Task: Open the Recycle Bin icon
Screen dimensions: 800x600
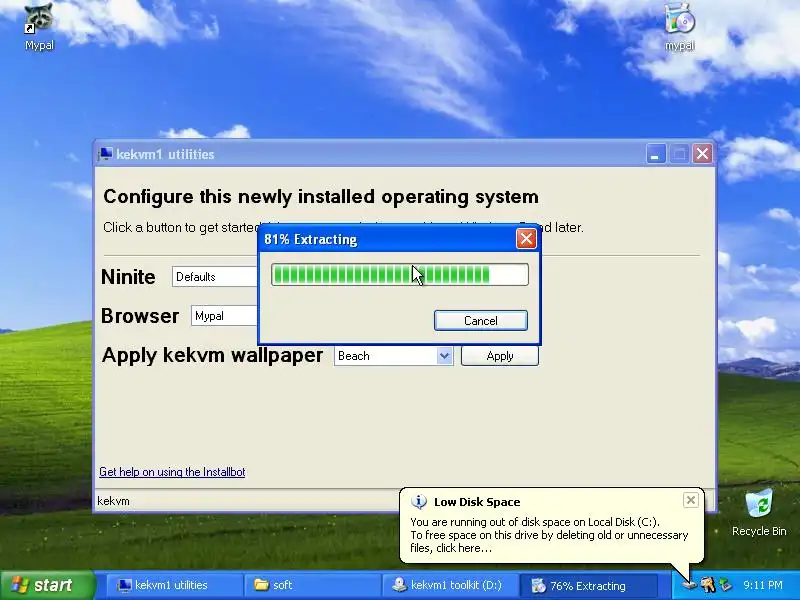Action: [x=759, y=513]
